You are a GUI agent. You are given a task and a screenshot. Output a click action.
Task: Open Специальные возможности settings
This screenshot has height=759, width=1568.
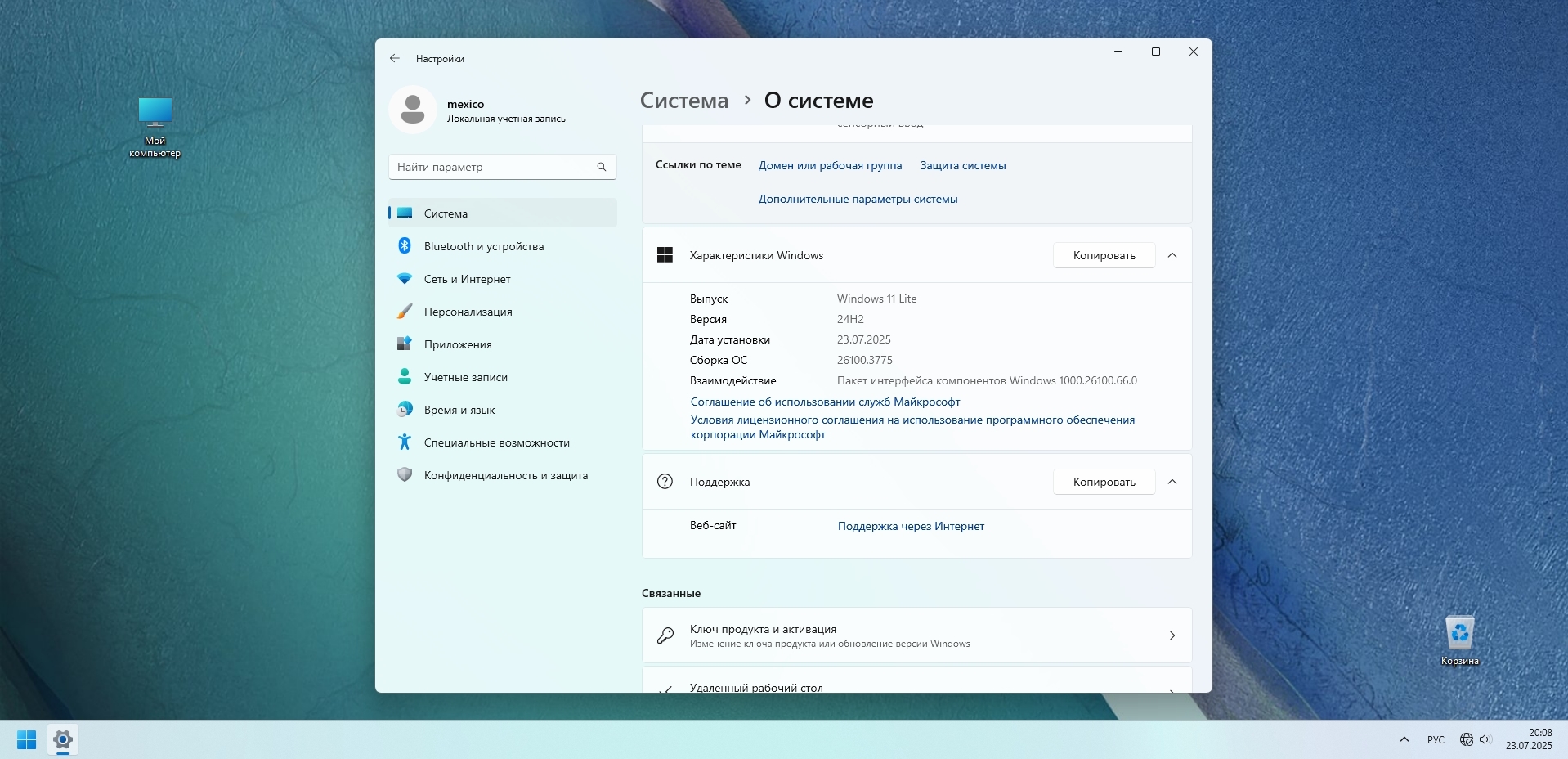click(x=503, y=442)
